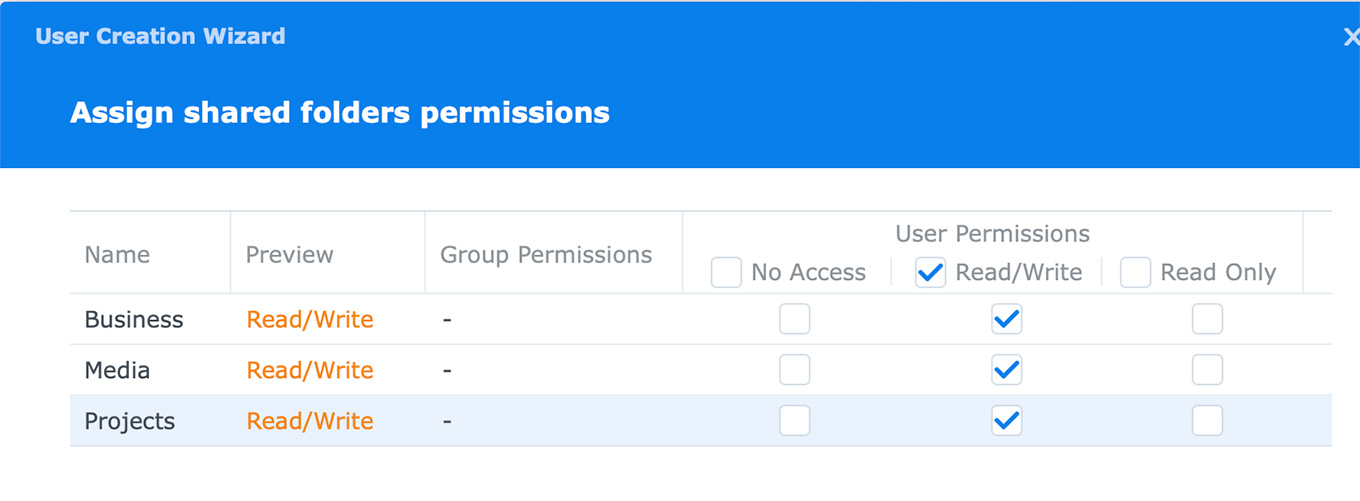Select the Media folder row name
Screen dimensions: 1360x501
(x=117, y=371)
